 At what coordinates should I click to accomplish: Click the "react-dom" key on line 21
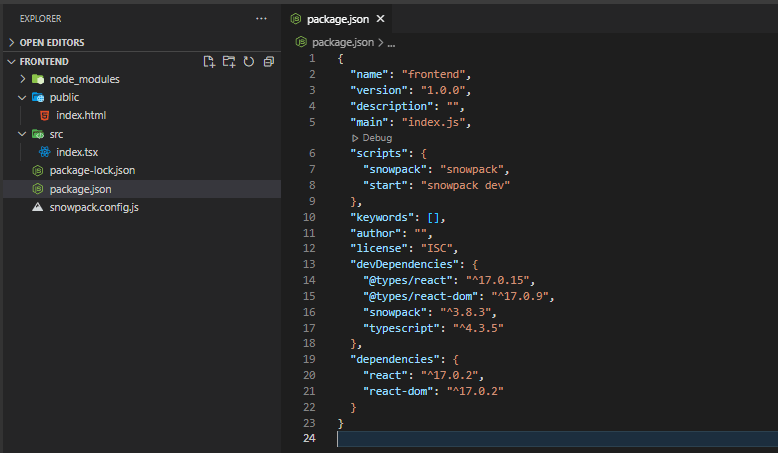pyautogui.click(x=398, y=391)
